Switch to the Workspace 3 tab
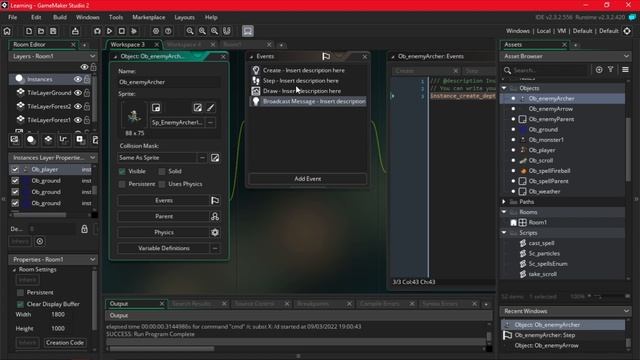The image size is (640, 360). (128, 44)
